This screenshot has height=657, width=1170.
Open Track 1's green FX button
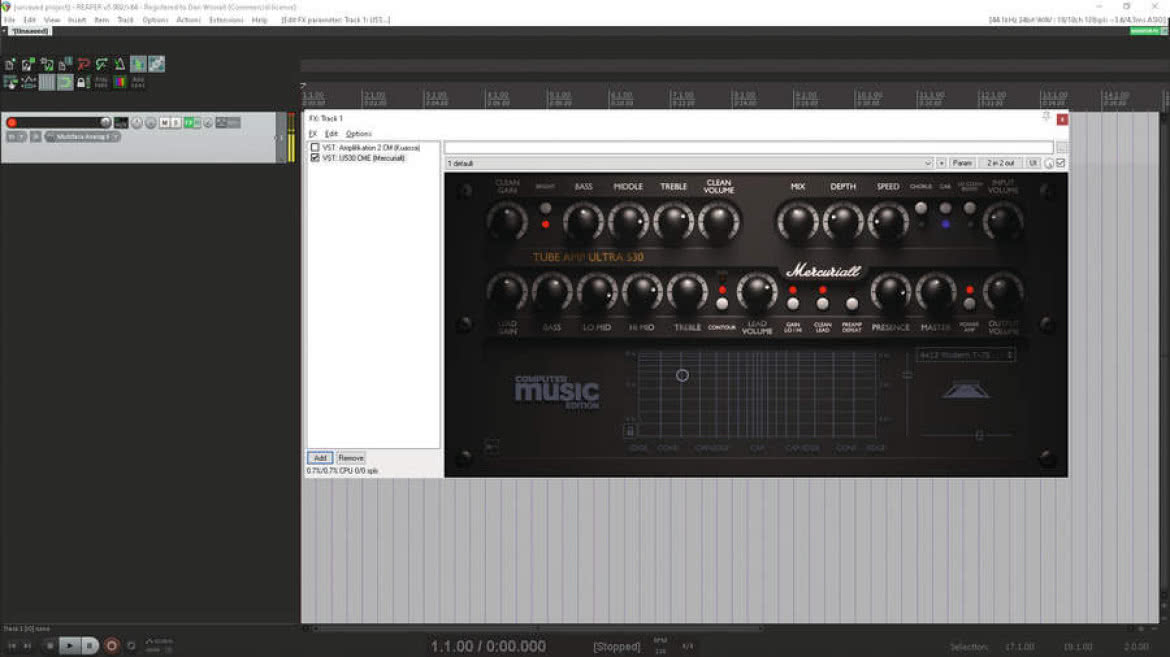coord(190,122)
